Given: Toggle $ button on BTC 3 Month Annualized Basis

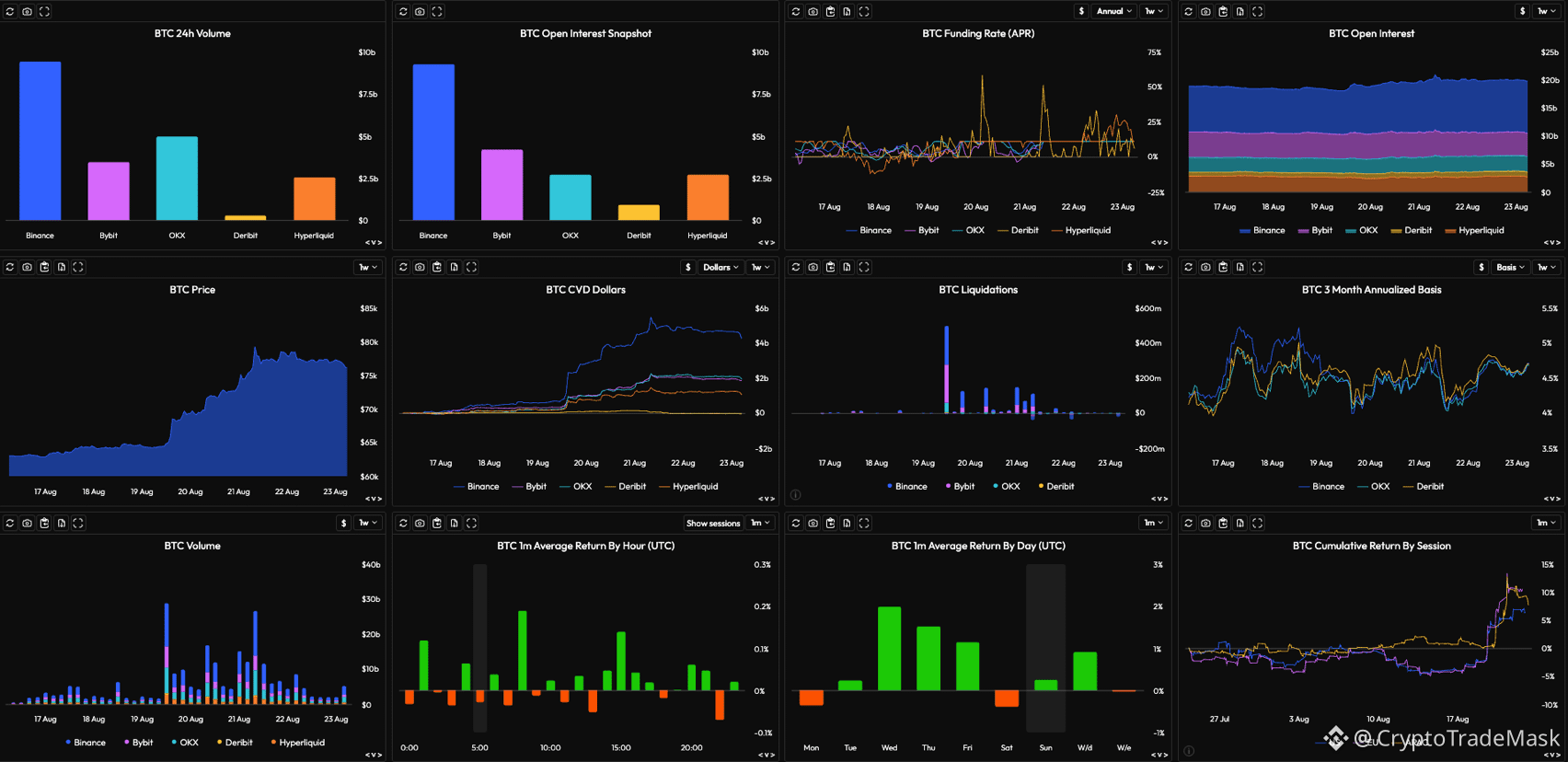Looking at the screenshot, I should (x=1481, y=268).
